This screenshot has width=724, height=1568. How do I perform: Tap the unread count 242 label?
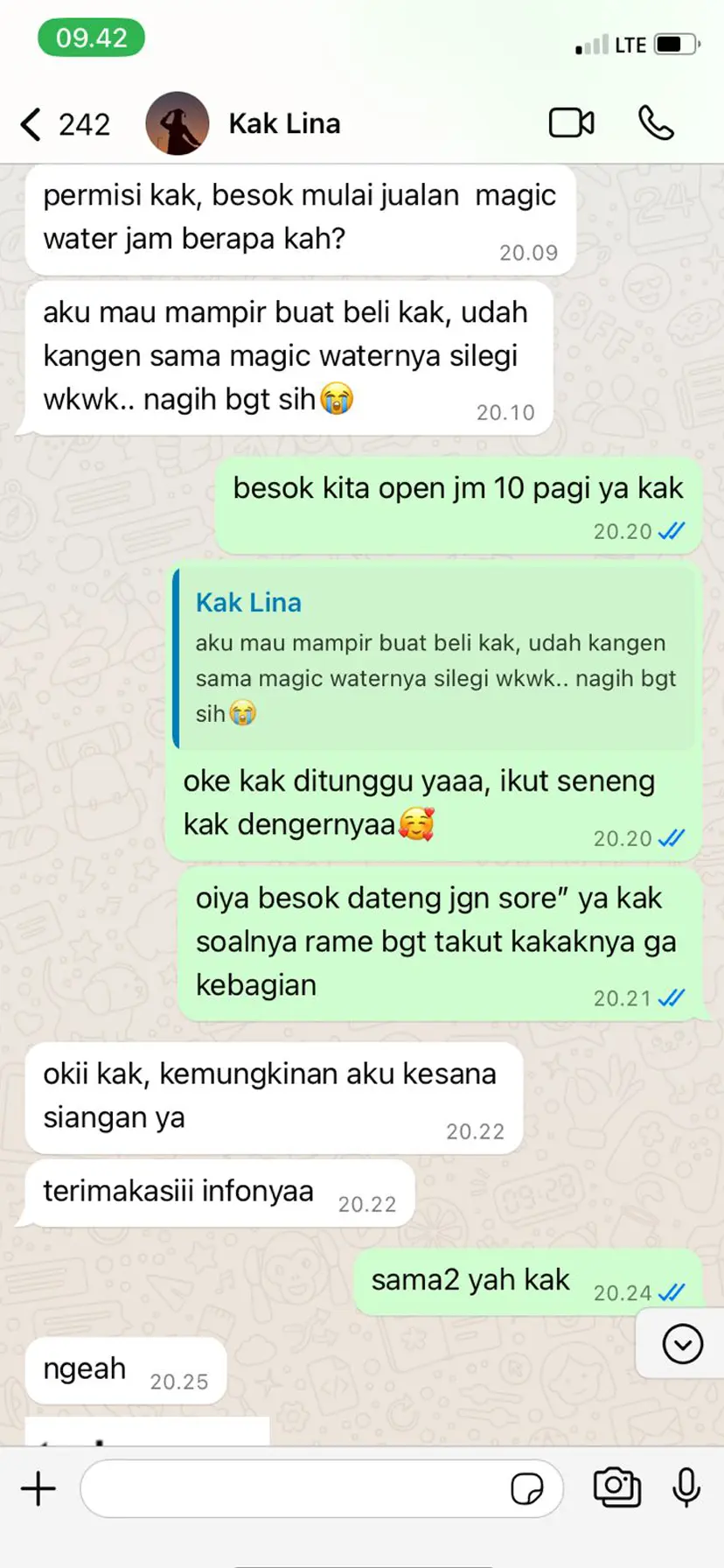point(84,124)
